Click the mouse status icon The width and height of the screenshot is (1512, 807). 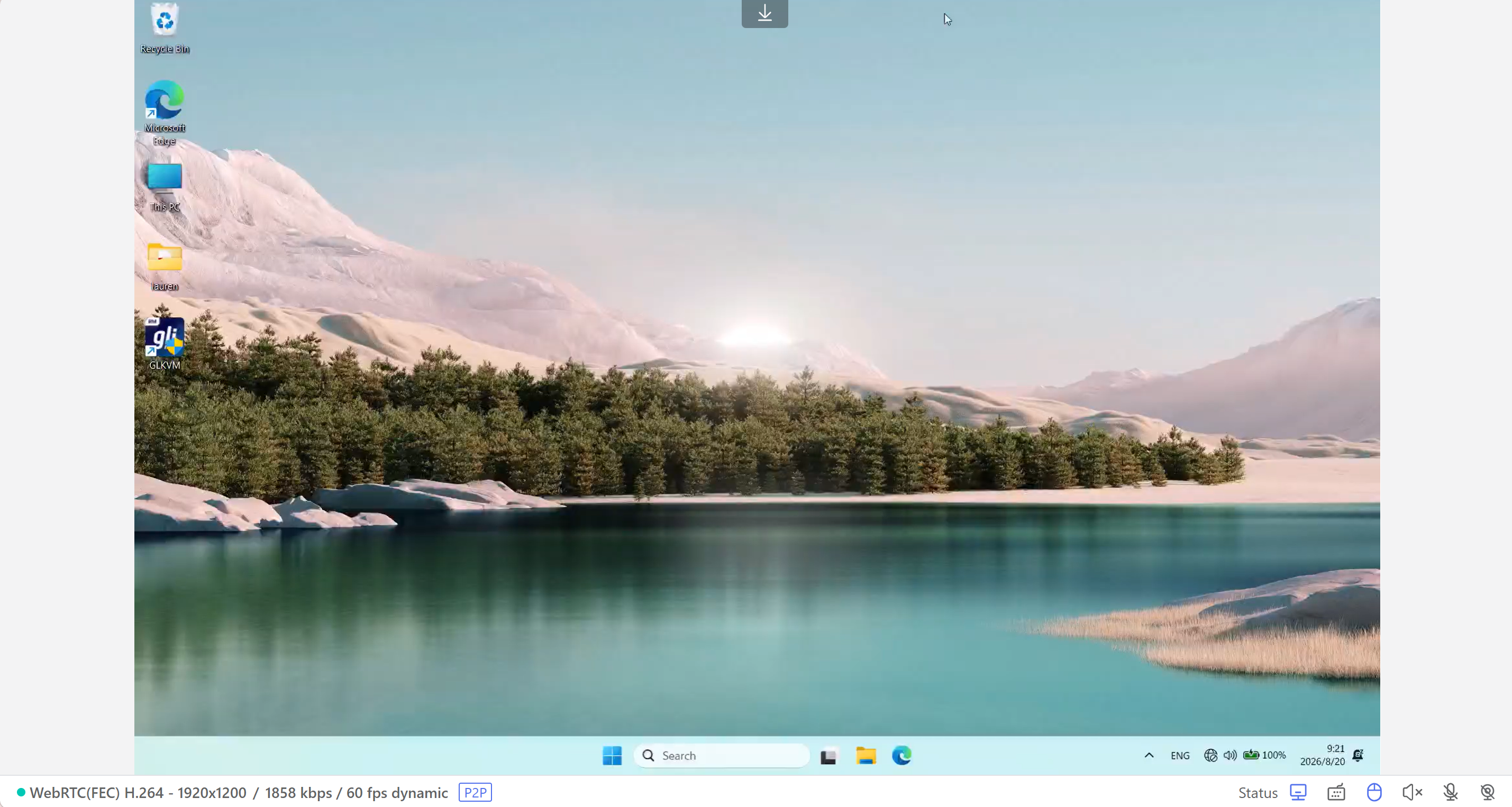[x=1373, y=792]
